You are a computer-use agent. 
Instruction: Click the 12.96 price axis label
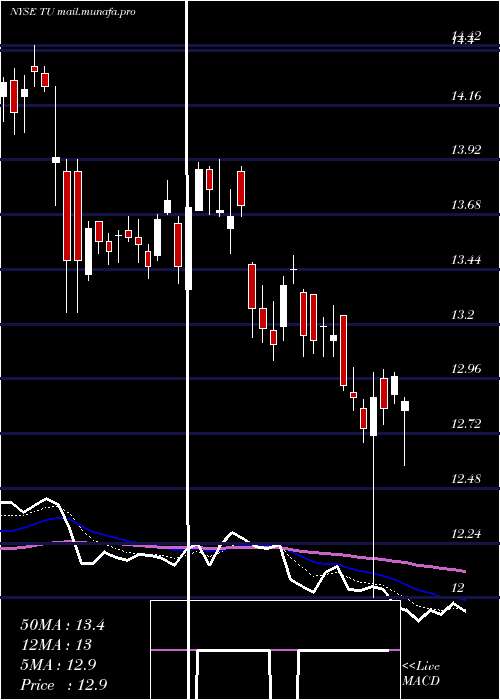[x=466, y=369]
